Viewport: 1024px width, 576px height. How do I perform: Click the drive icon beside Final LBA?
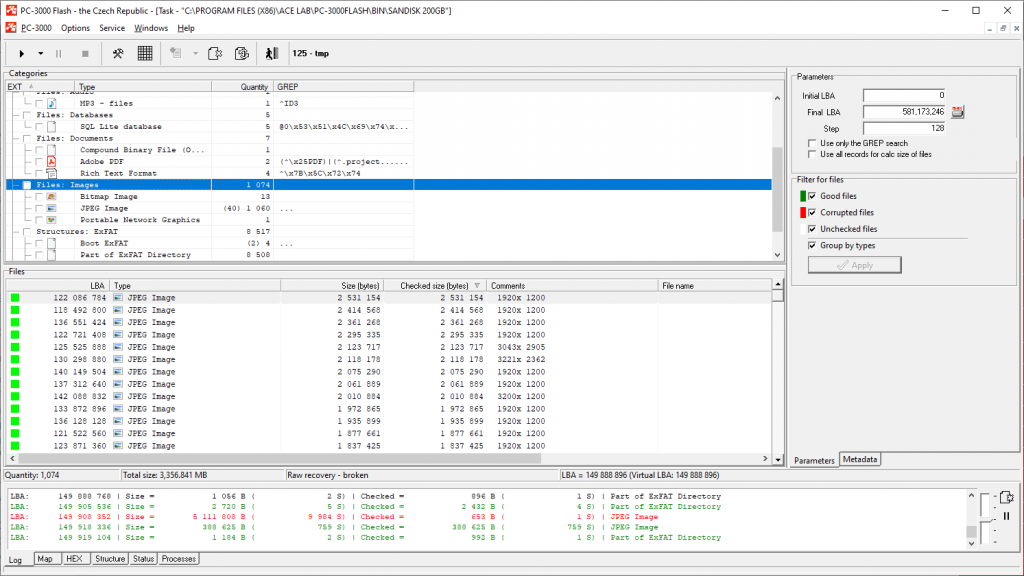point(958,113)
